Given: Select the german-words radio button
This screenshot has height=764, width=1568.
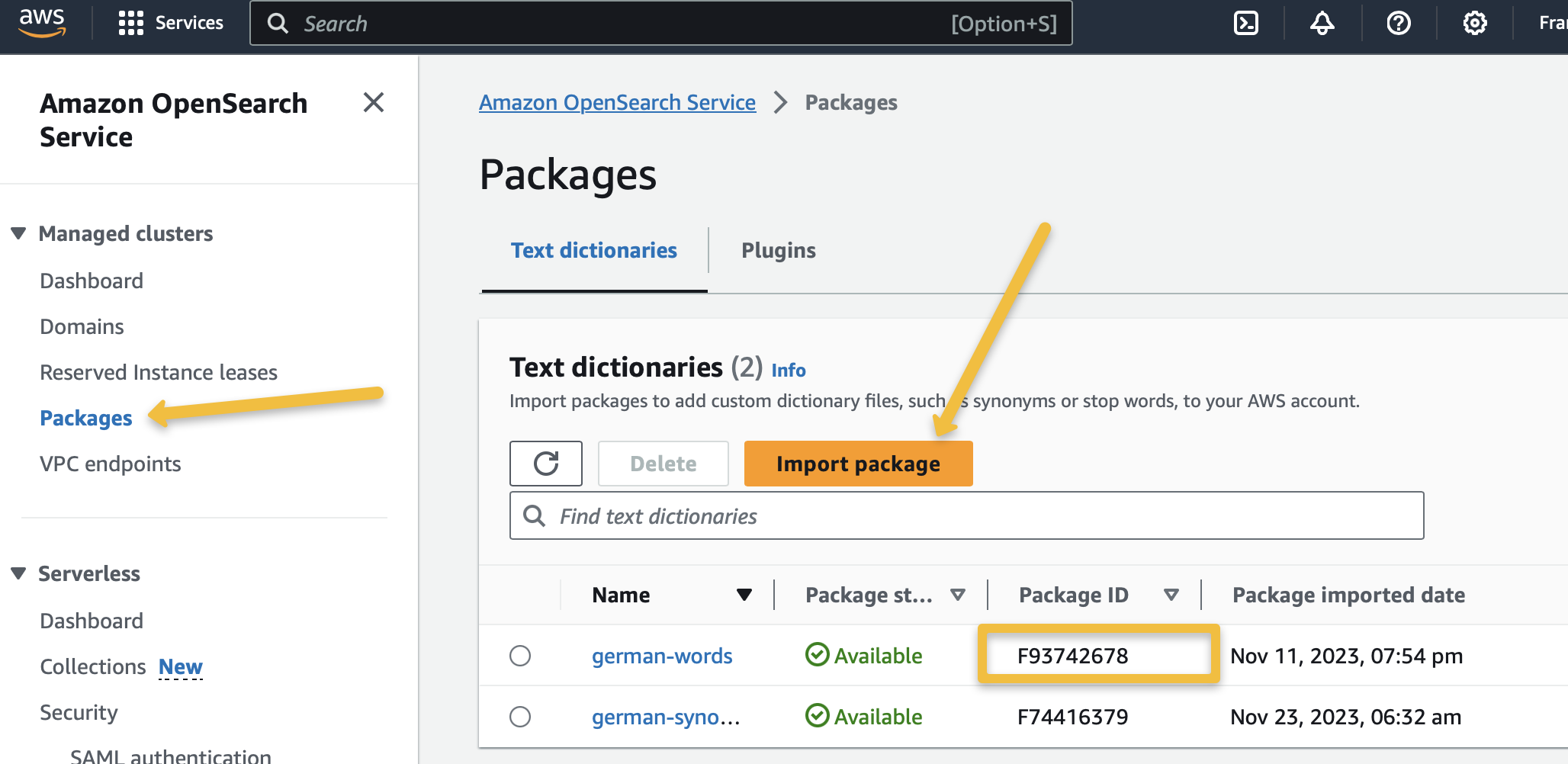Looking at the screenshot, I should tap(520, 656).
